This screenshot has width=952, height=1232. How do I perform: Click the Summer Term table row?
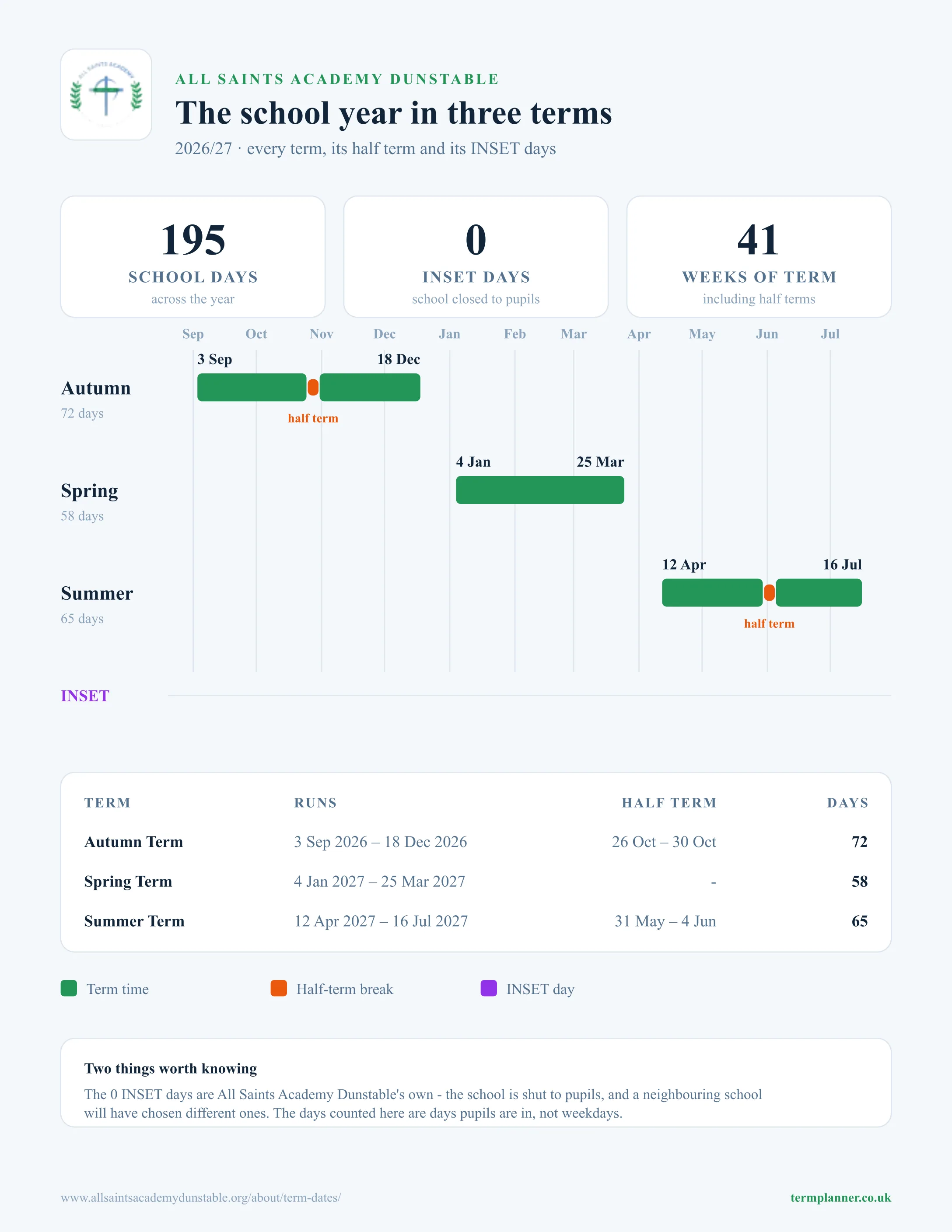pos(476,921)
